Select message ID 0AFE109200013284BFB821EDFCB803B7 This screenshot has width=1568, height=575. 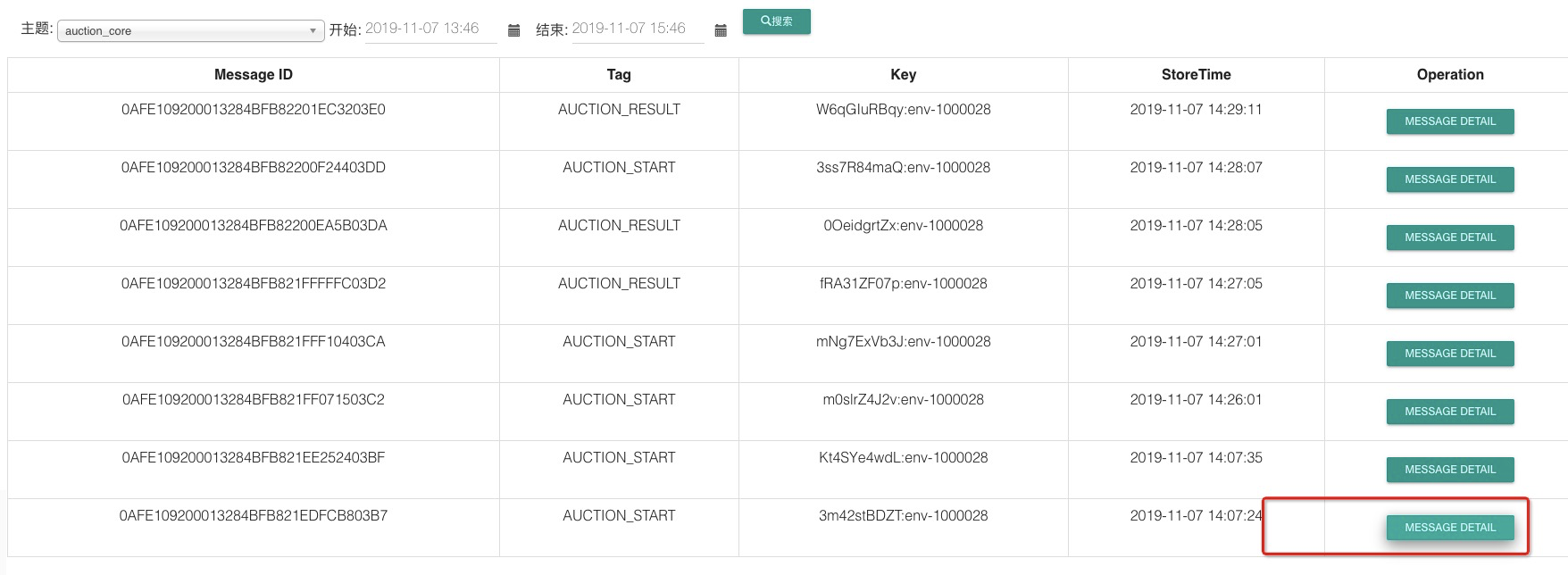point(253,516)
